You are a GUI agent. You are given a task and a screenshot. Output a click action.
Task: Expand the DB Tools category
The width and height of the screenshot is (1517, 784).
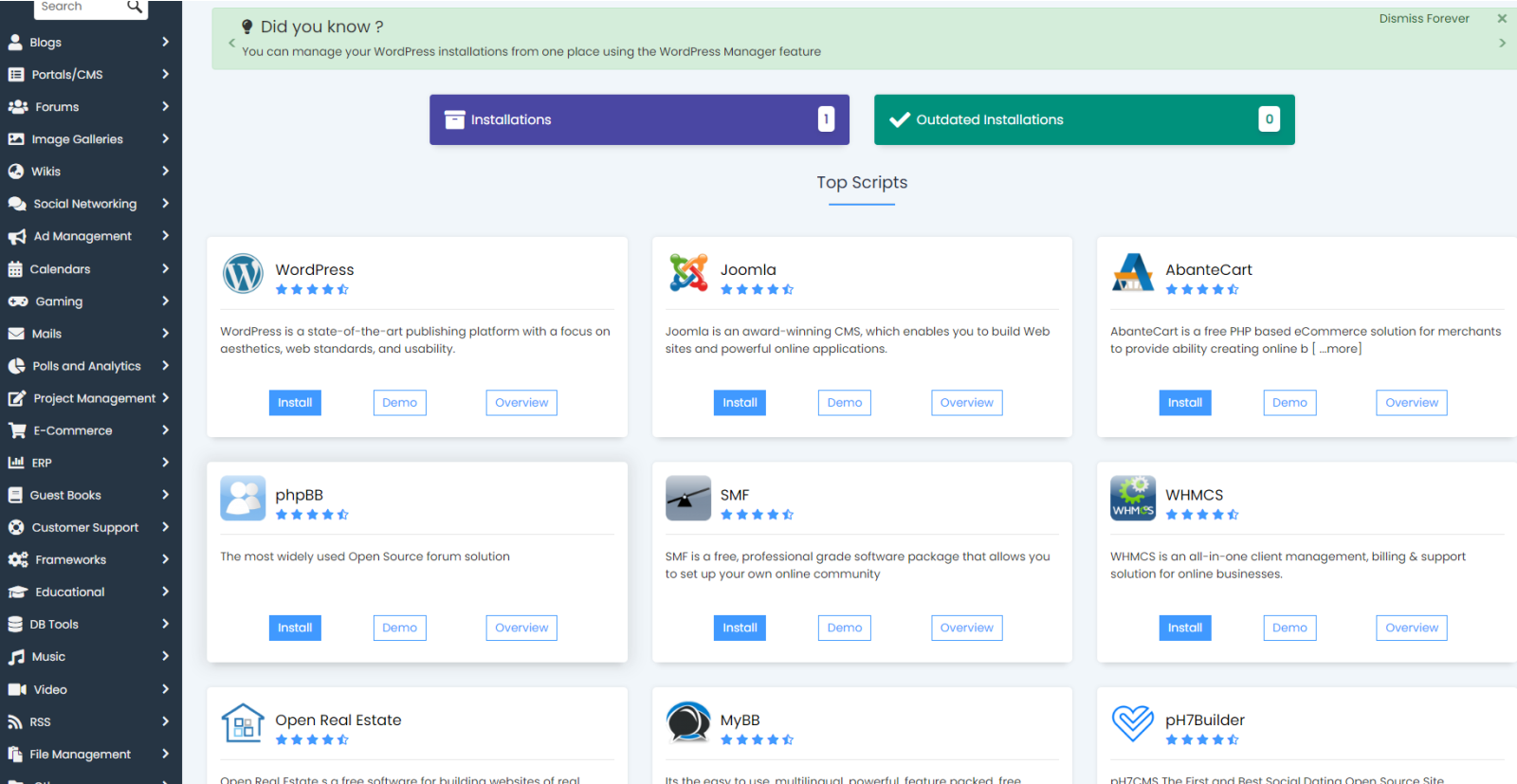click(x=90, y=625)
